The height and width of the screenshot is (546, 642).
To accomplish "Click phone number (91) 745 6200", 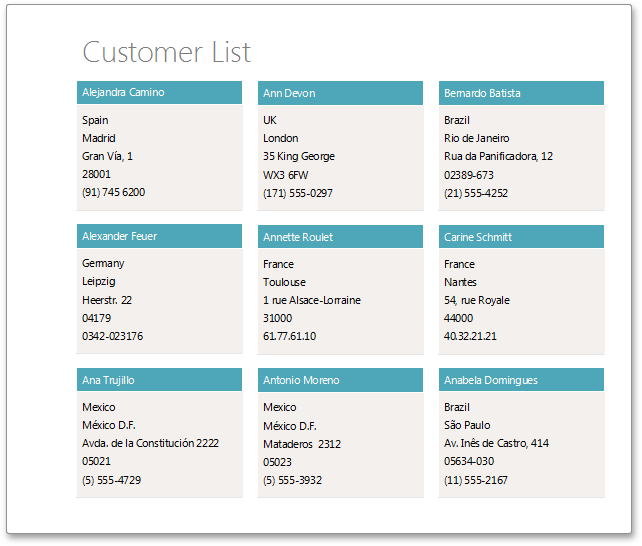I will coord(113,192).
